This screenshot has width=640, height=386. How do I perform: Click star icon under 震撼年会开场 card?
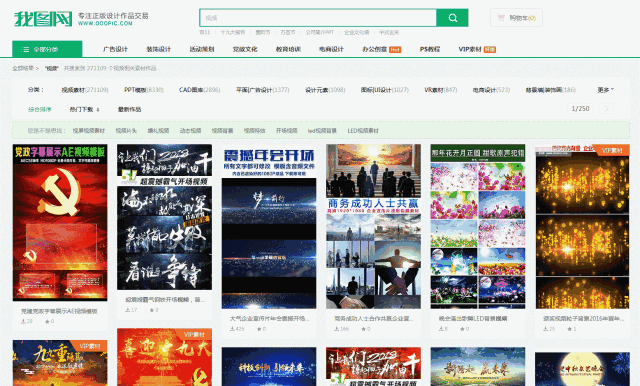[259, 328]
